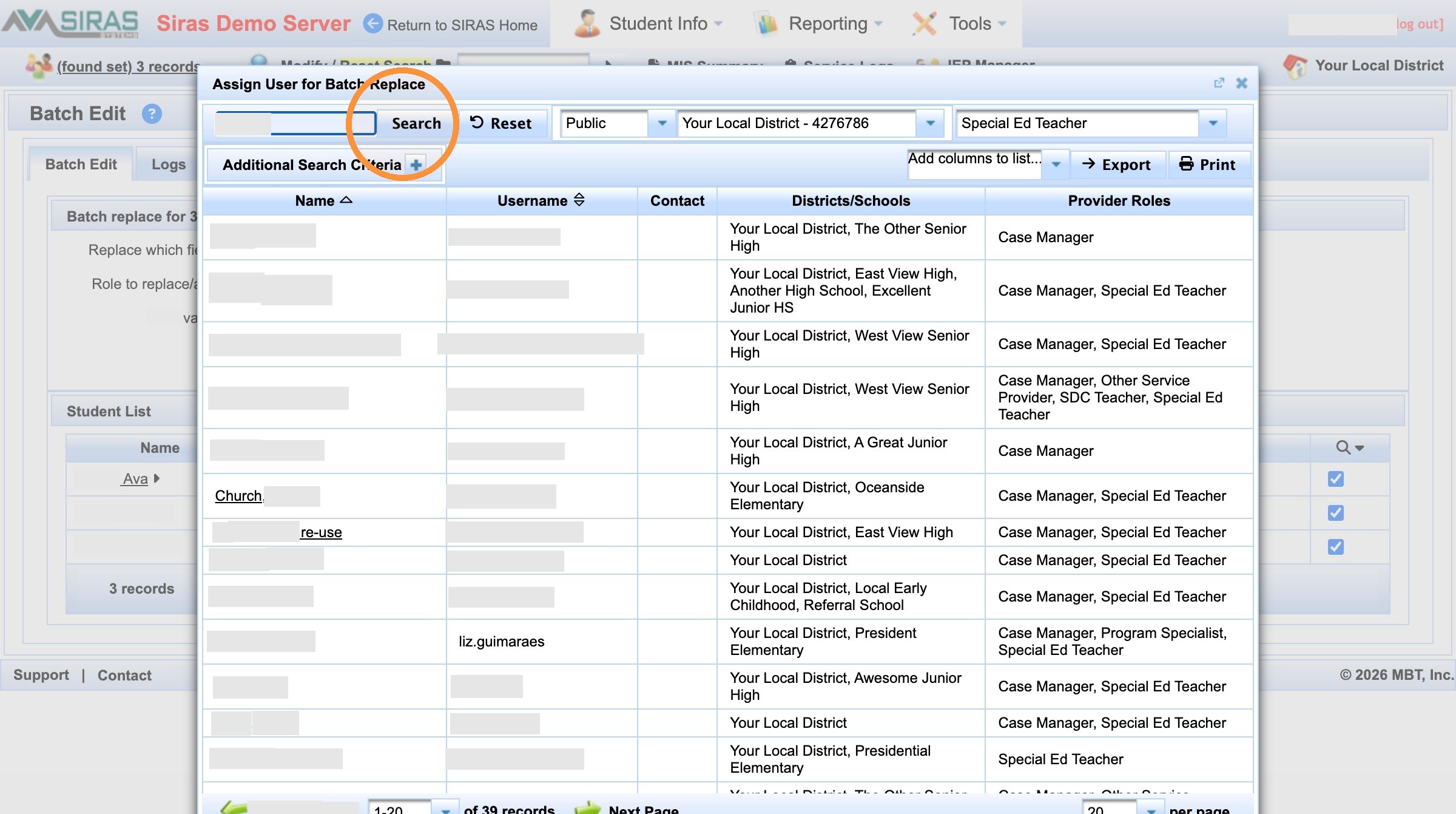Click the found set people icon
Viewport: 1456px width, 814px height.
pyautogui.click(x=39, y=66)
